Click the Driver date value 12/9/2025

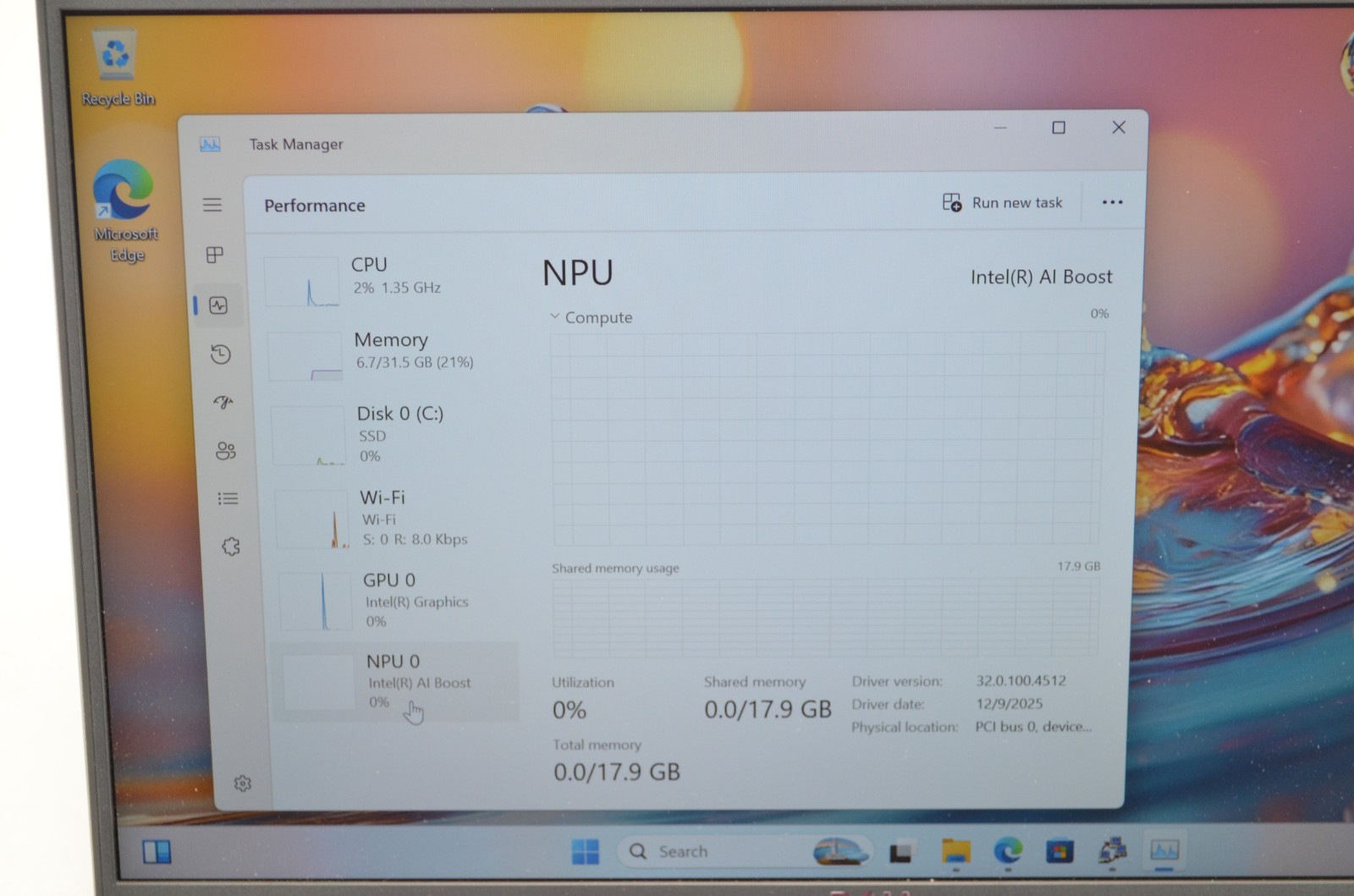point(1009,703)
